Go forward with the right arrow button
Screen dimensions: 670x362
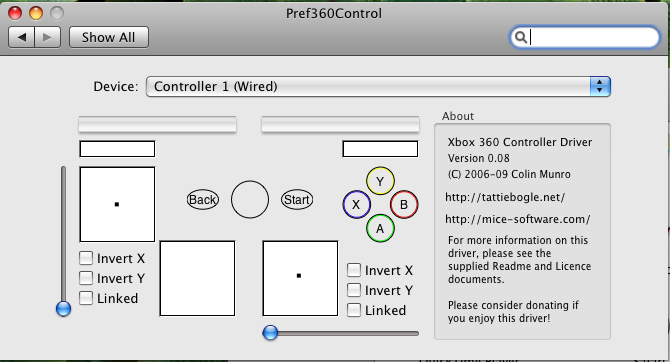(47, 37)
